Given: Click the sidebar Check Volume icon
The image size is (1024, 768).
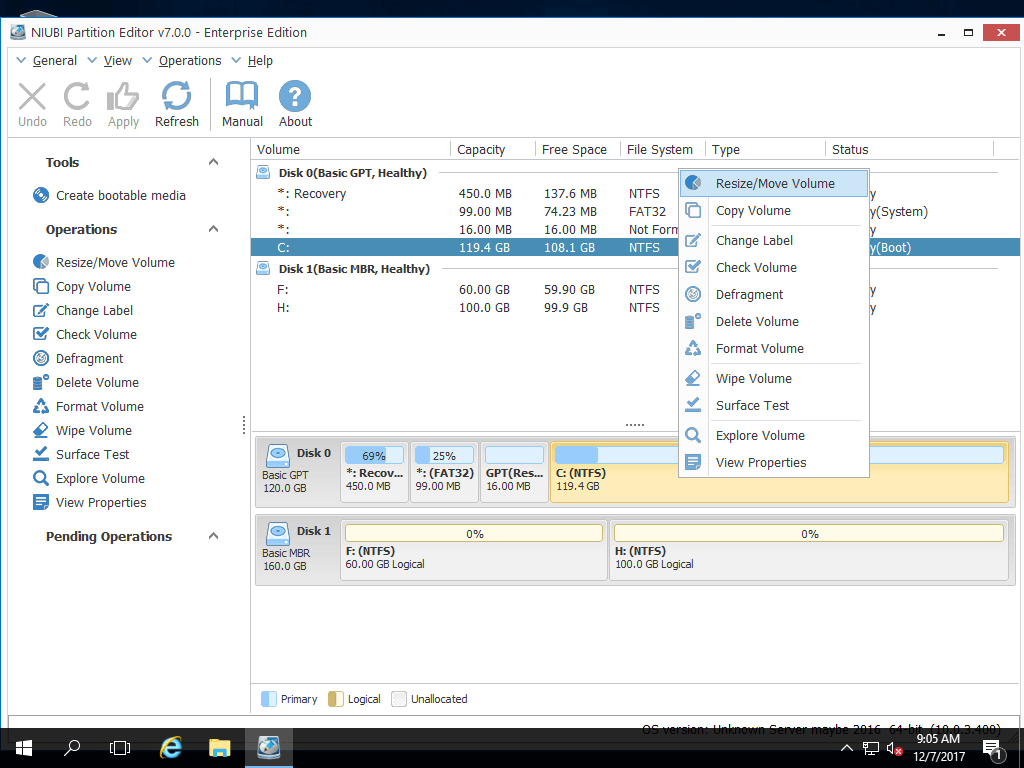Looking at the screenshot, I should click(40, 334).
